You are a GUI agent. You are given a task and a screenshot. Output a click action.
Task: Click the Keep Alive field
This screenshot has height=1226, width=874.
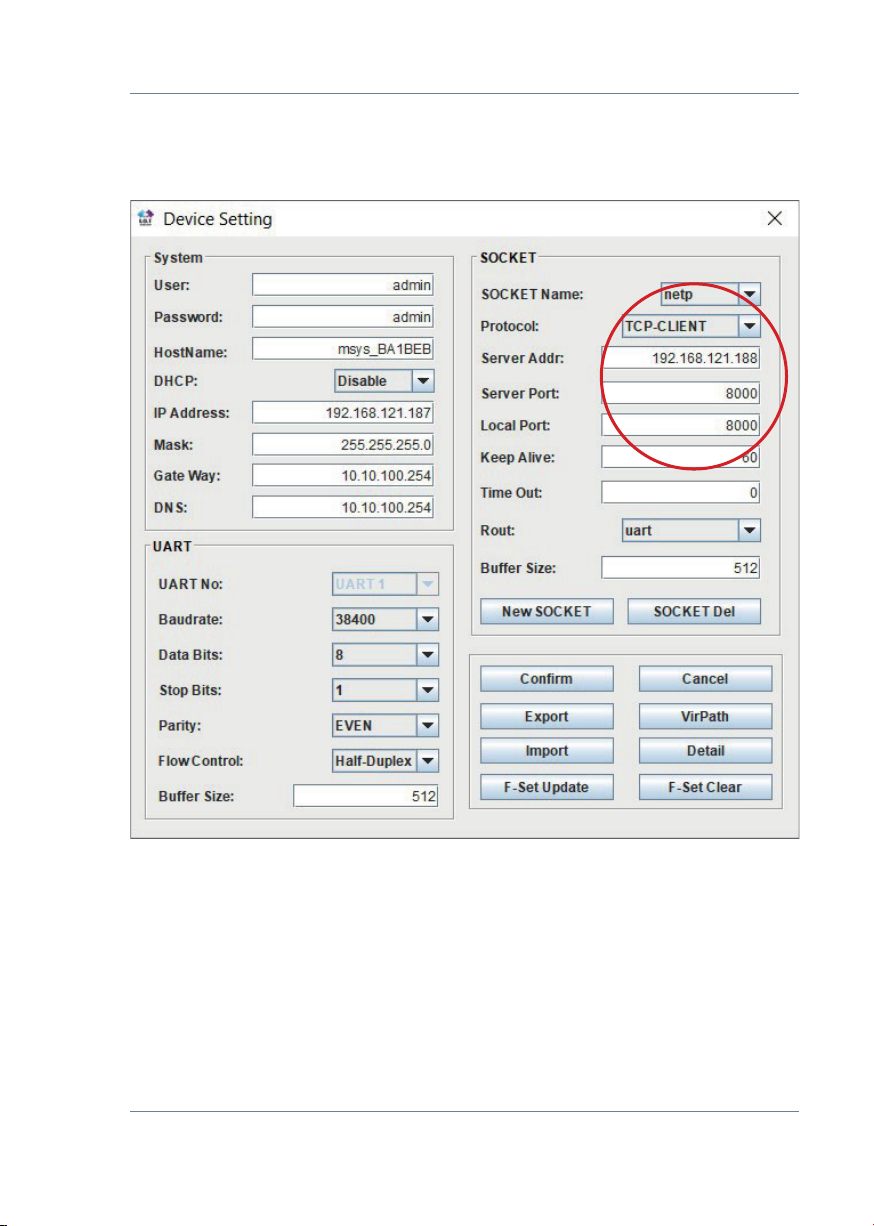point(681,458)
